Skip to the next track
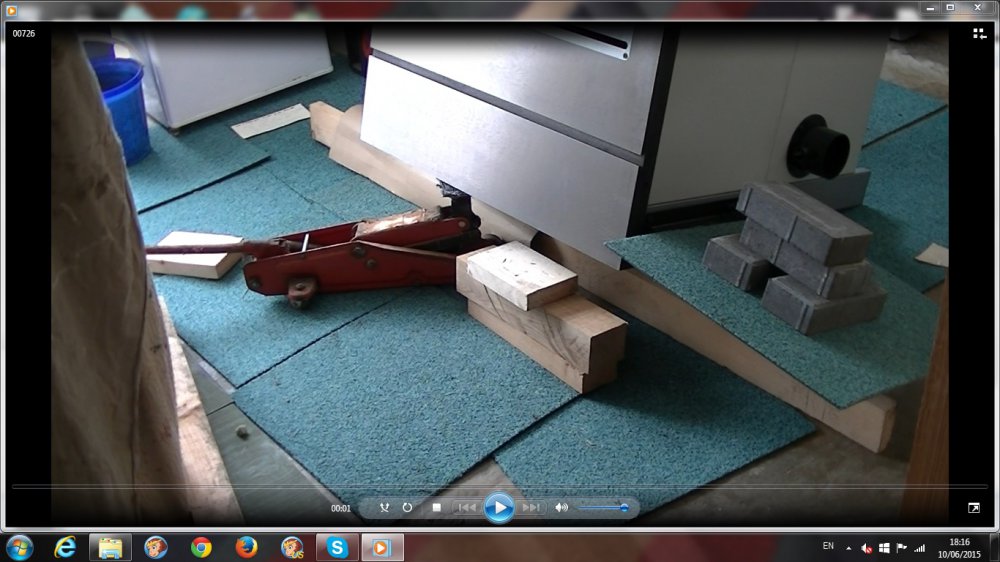This screenshot has height=562, width=1000. coord(531,508)
